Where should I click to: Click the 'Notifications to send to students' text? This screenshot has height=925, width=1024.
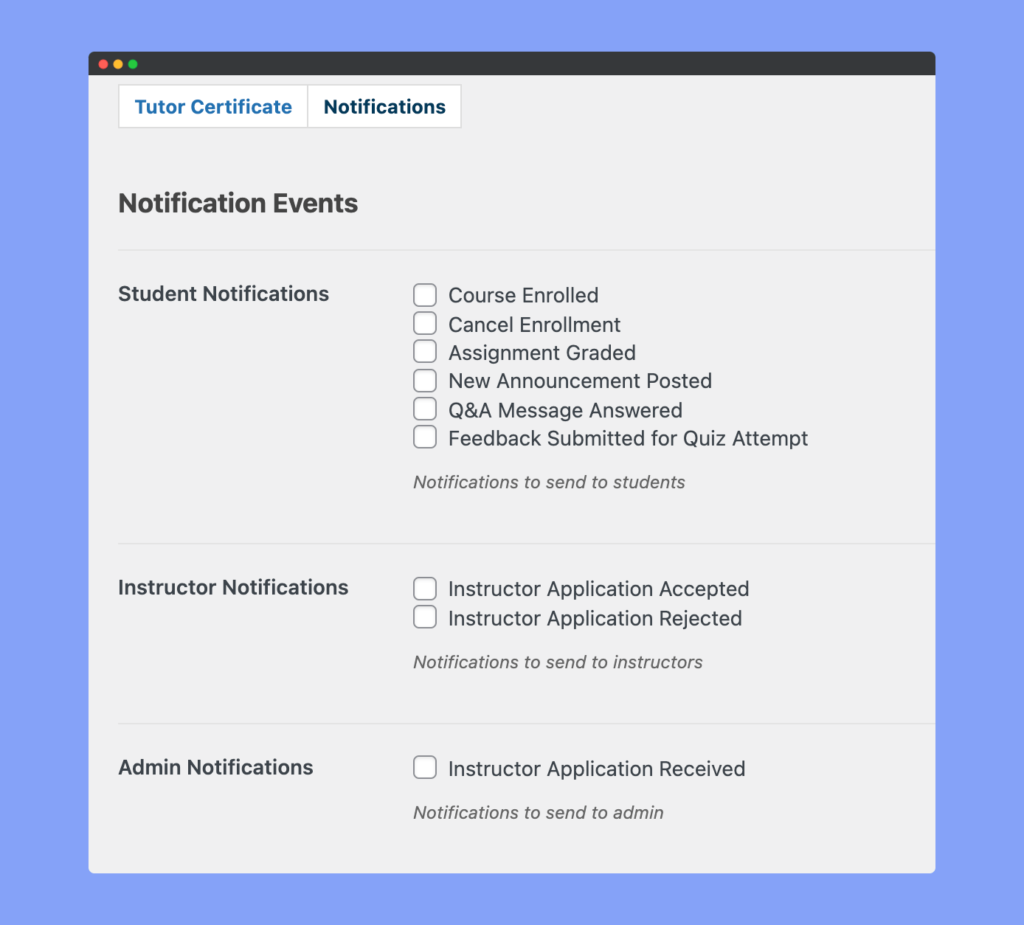[548, 482]
